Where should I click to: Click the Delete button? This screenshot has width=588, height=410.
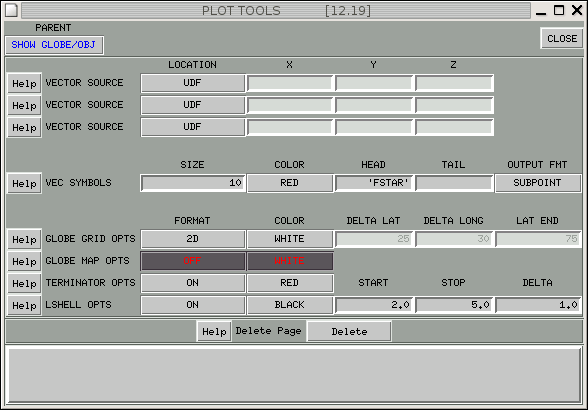coord(349,332)
